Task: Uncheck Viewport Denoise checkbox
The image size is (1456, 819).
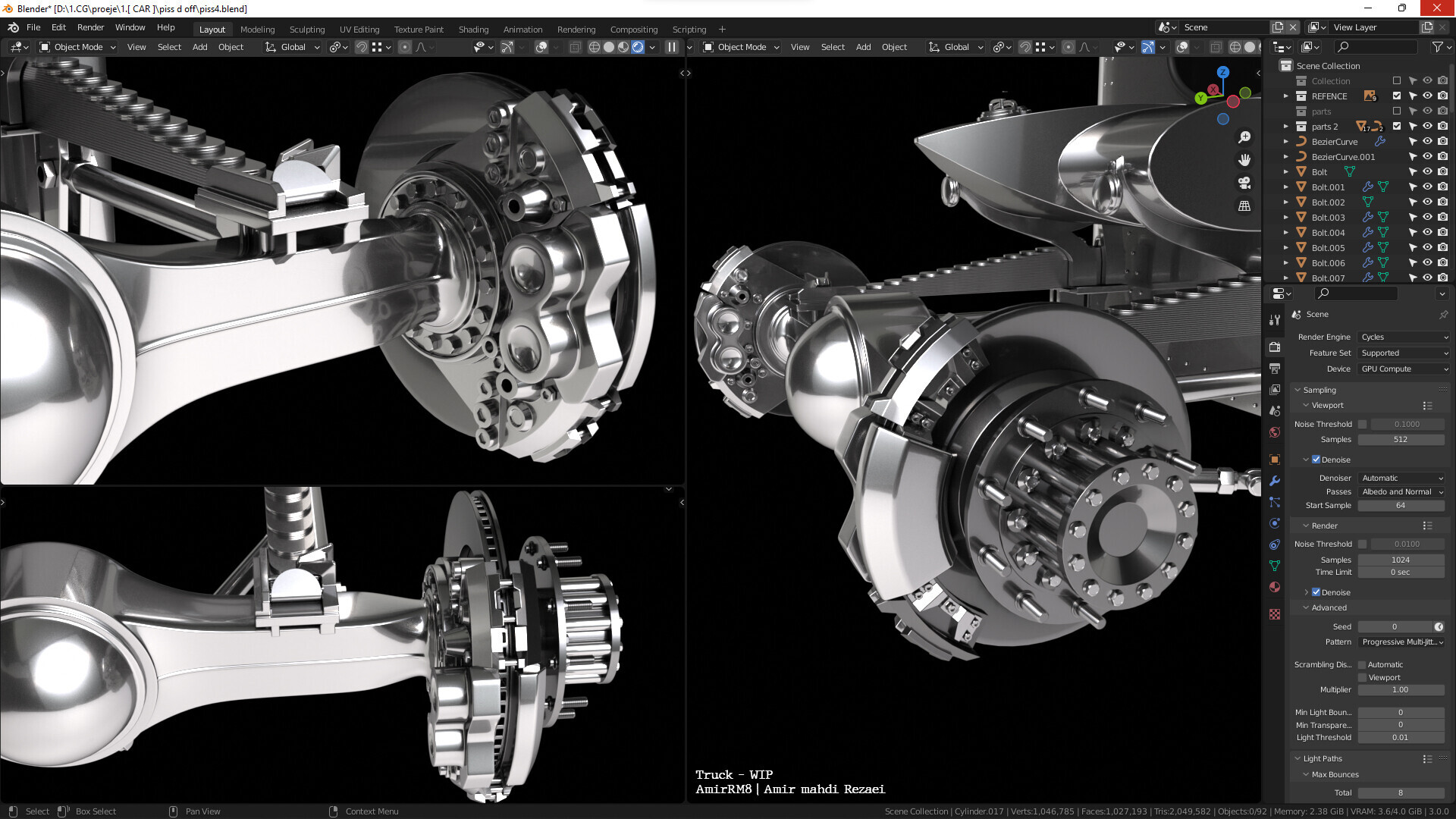Action: [1316, 460]
